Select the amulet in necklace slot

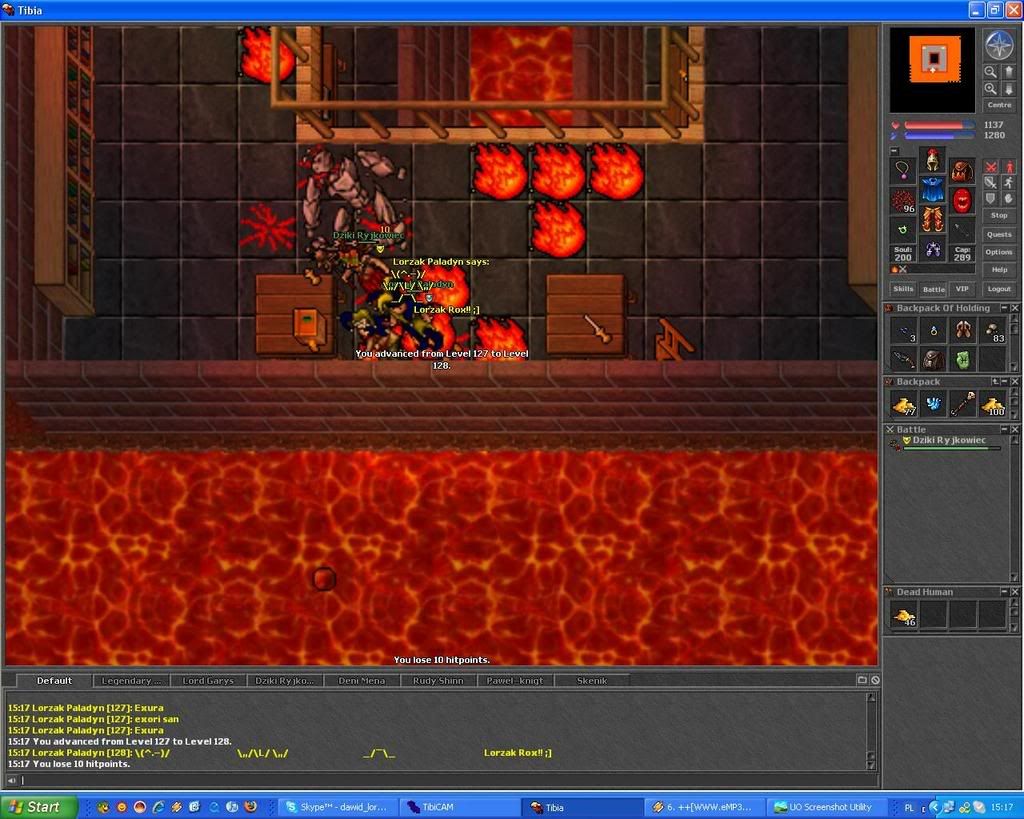[x=903, y=170]
